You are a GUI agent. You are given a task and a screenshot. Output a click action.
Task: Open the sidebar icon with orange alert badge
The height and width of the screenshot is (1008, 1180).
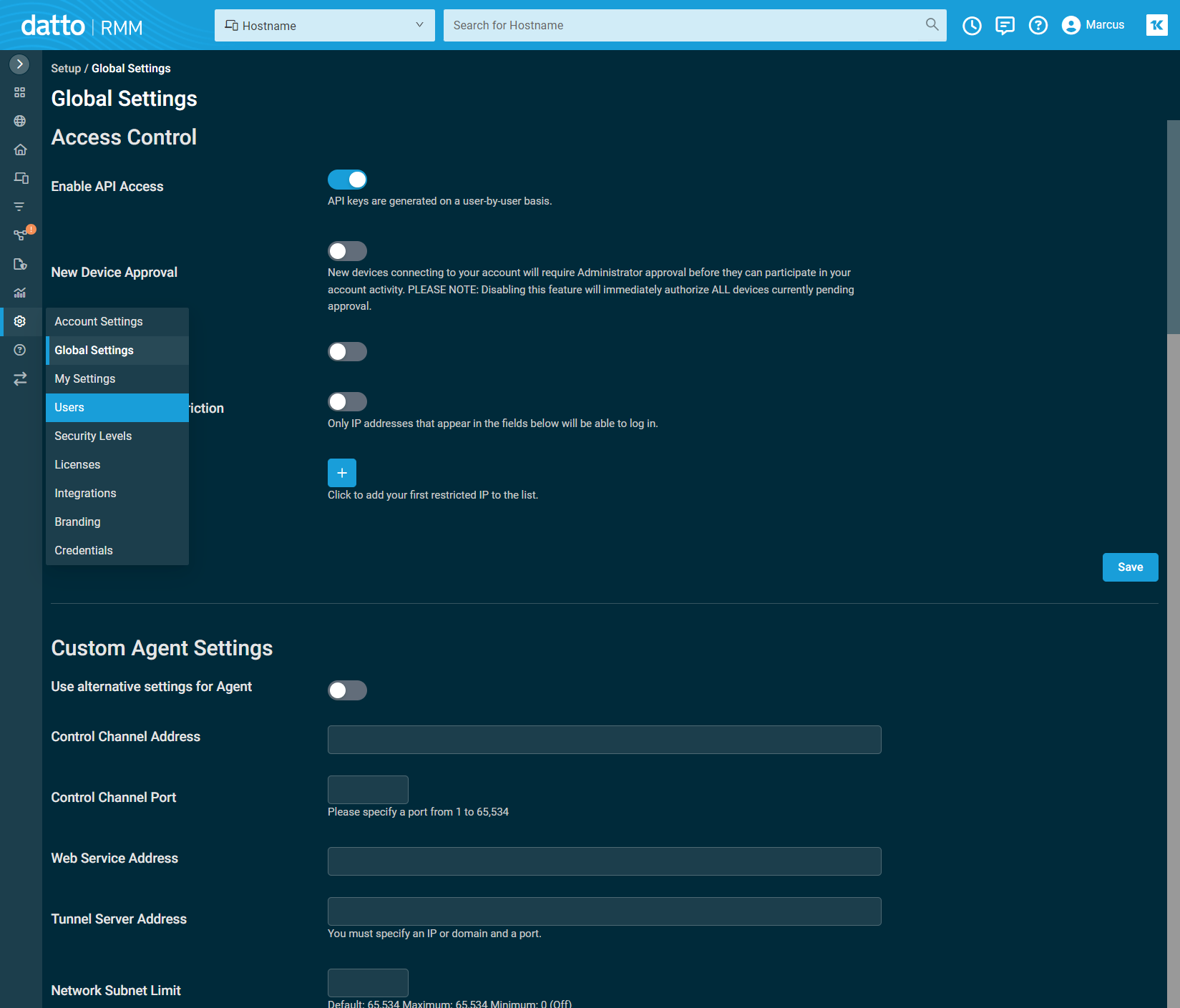point(21,234)
